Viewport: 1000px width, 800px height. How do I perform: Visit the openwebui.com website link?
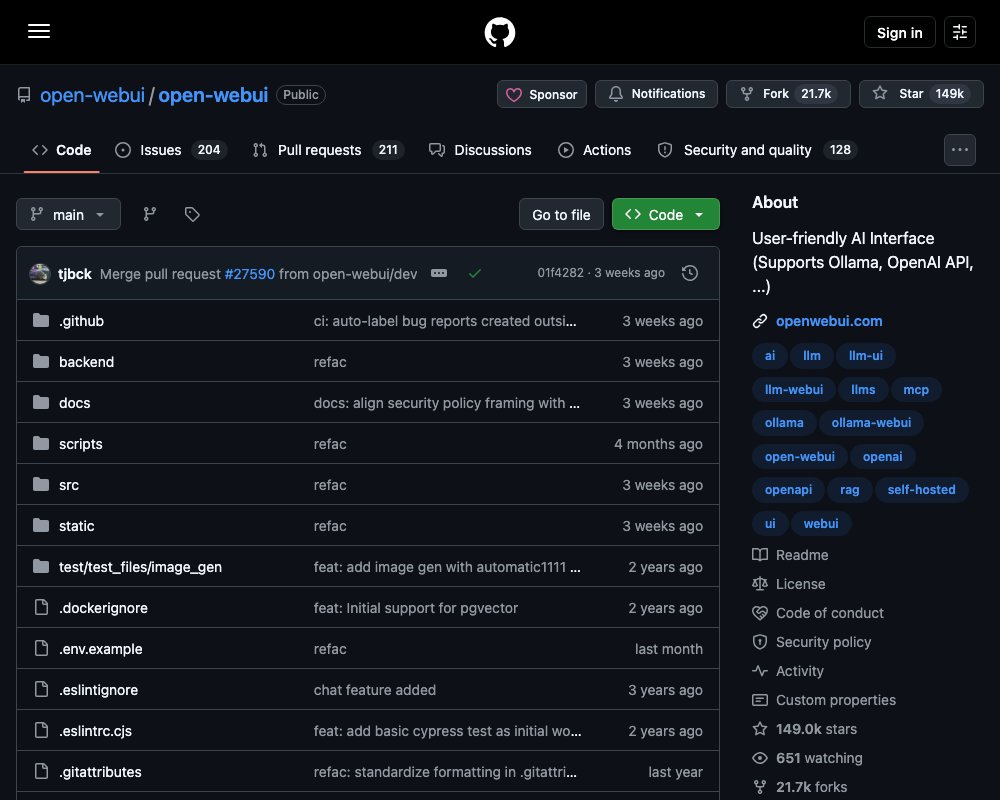tap(828, 321)
